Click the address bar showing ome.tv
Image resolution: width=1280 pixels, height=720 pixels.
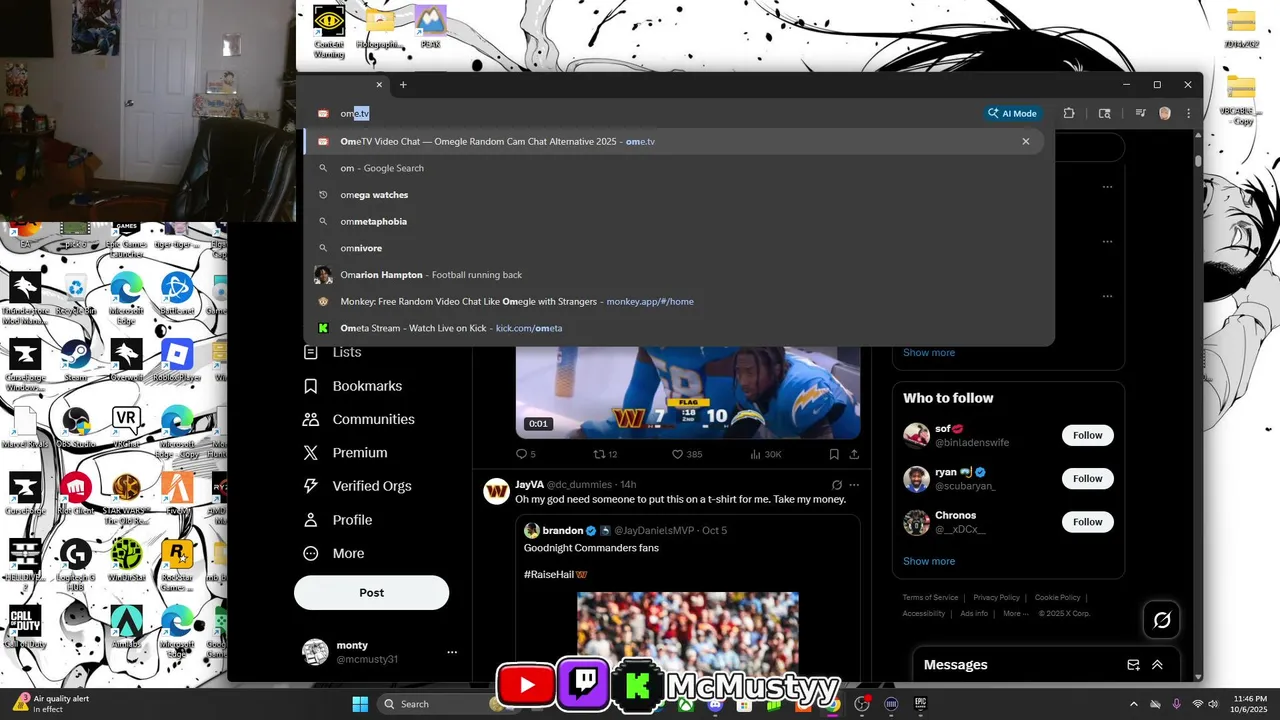[x=640, y=113]
